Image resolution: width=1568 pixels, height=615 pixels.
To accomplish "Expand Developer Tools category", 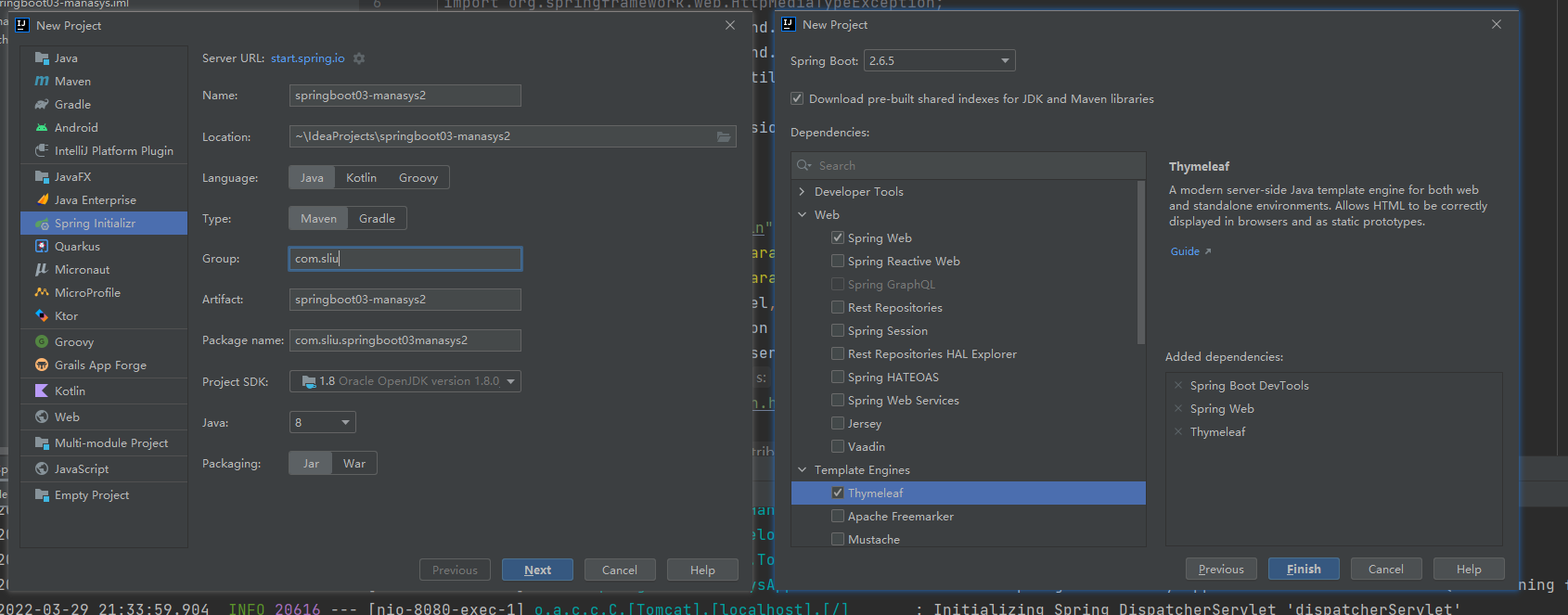I will 802,191.
